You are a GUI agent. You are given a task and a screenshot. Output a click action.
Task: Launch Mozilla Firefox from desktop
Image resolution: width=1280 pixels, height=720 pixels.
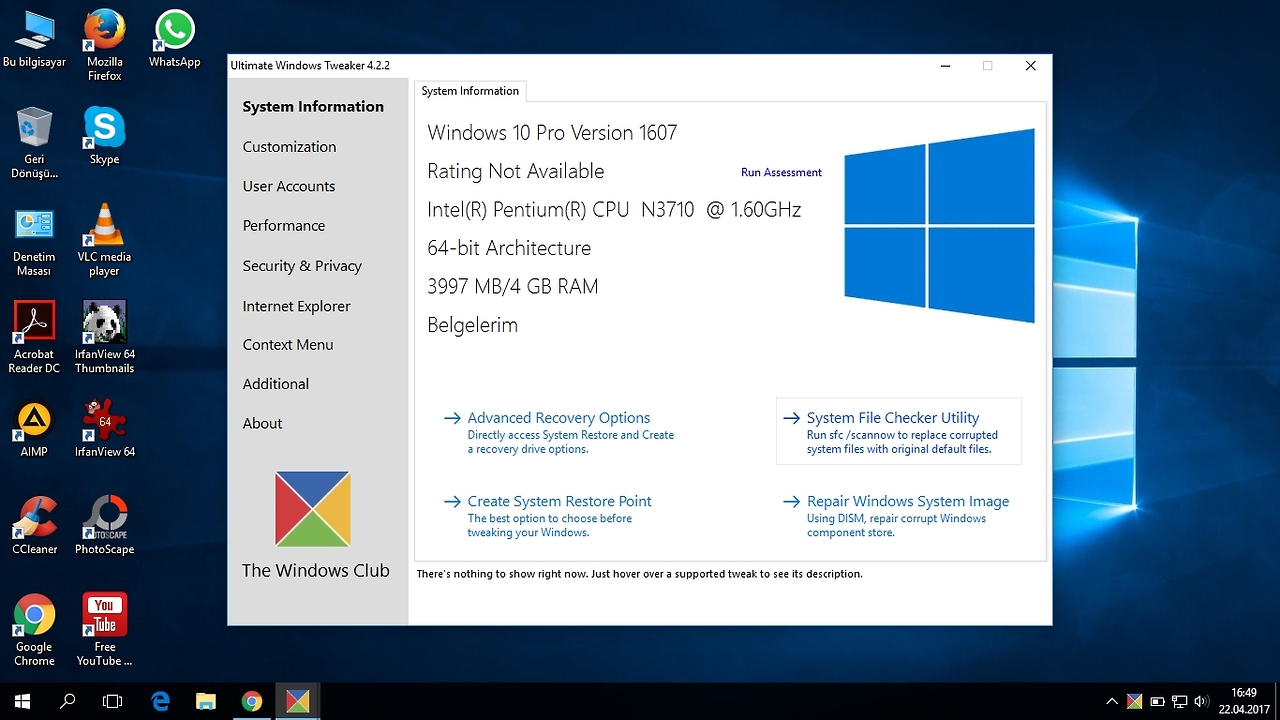104,45
